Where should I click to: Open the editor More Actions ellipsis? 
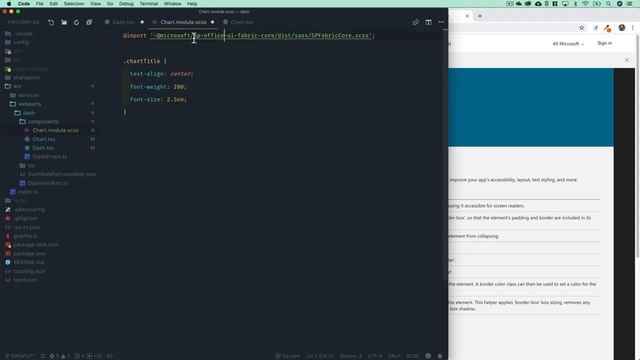(x=441, y=22)
